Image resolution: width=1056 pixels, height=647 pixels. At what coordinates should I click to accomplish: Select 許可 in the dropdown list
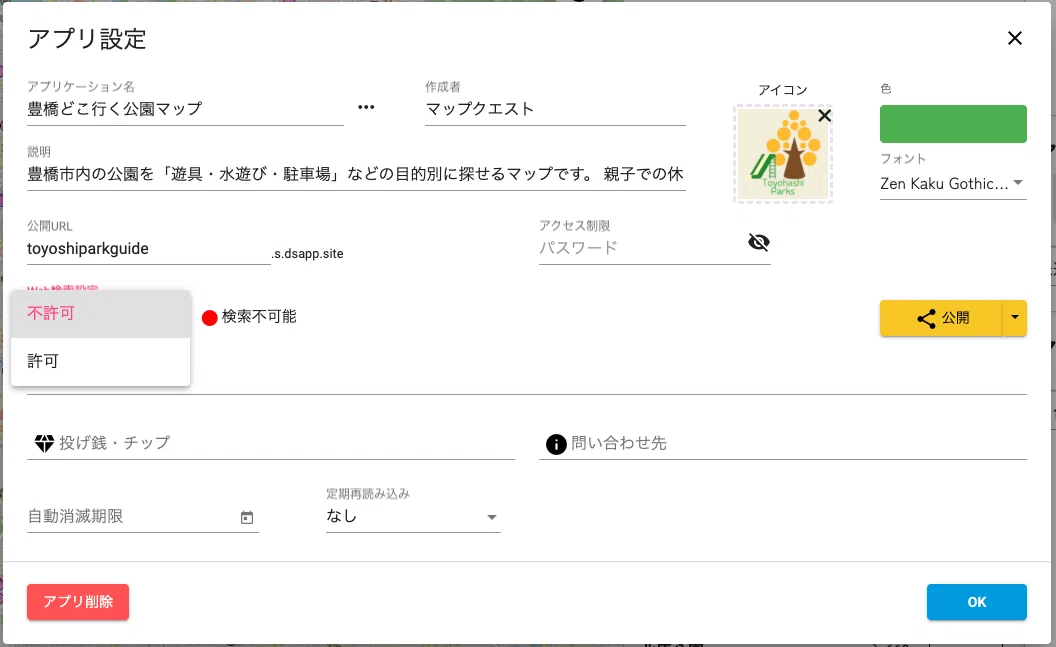[100, 362]
